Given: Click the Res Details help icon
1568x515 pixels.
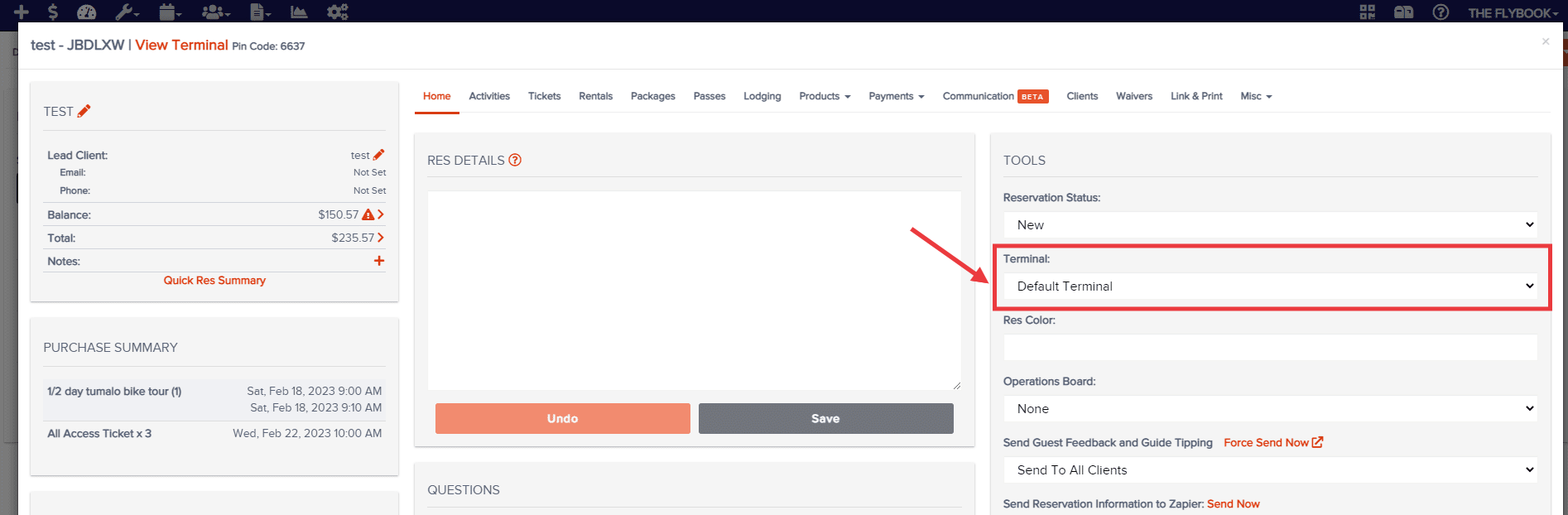Looking at the screenshot, I should 515,160.
